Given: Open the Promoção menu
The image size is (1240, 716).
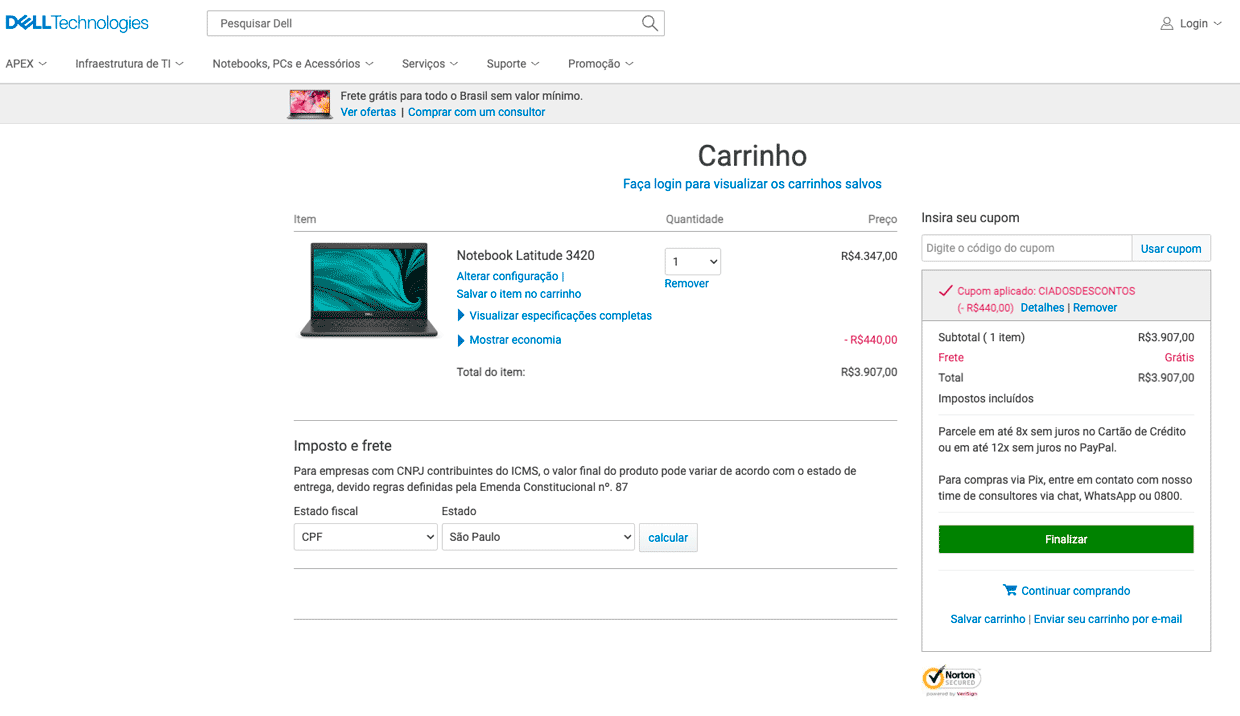Looking at the screenshot, I should click(x=601, y=64).
